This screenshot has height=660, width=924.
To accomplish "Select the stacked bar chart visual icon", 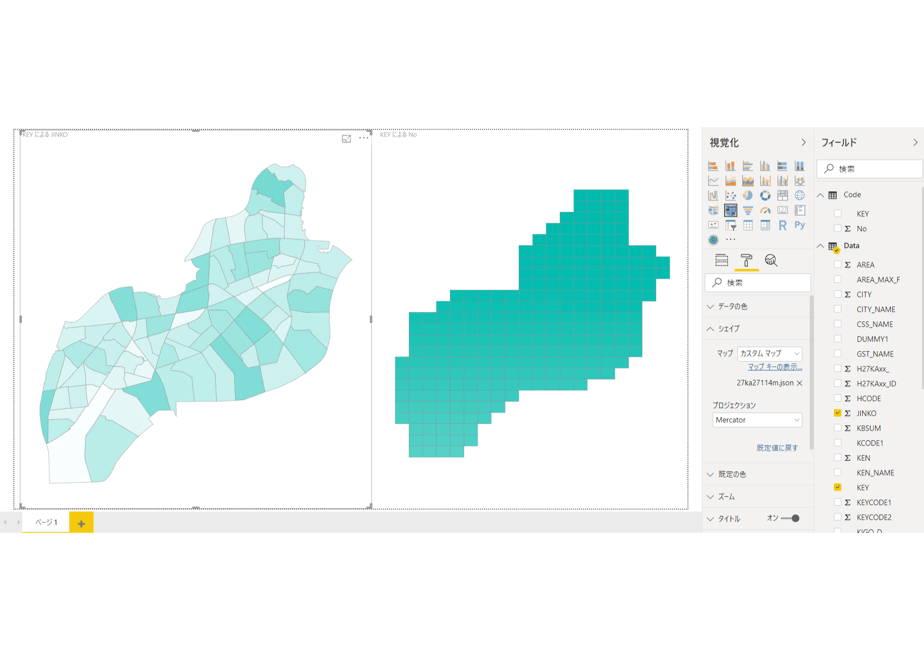I will click(x=713, y=166).
